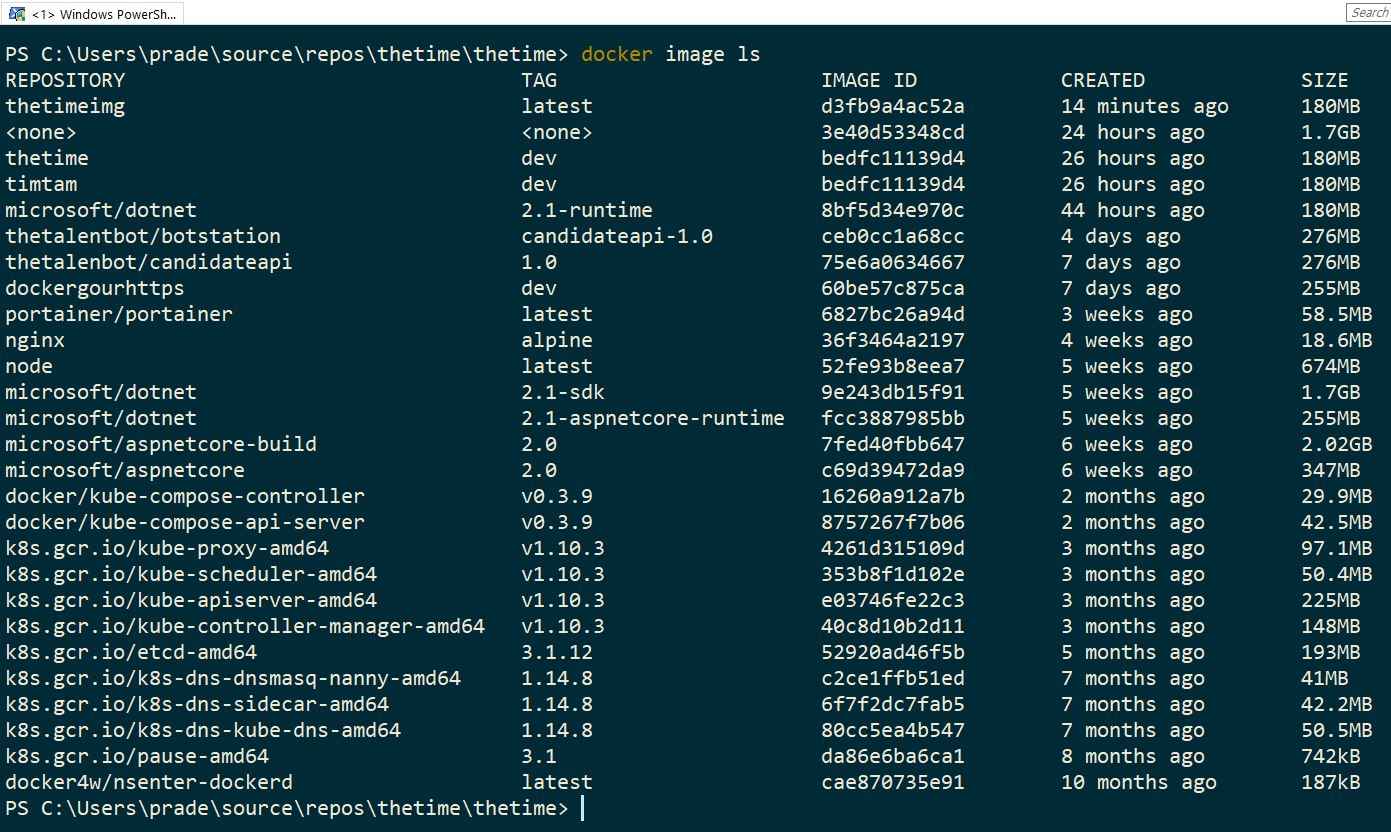
Task: Click 'k8s.gcr.io/etcd-amd64' repository name
Action: click(x=131, y=652)
